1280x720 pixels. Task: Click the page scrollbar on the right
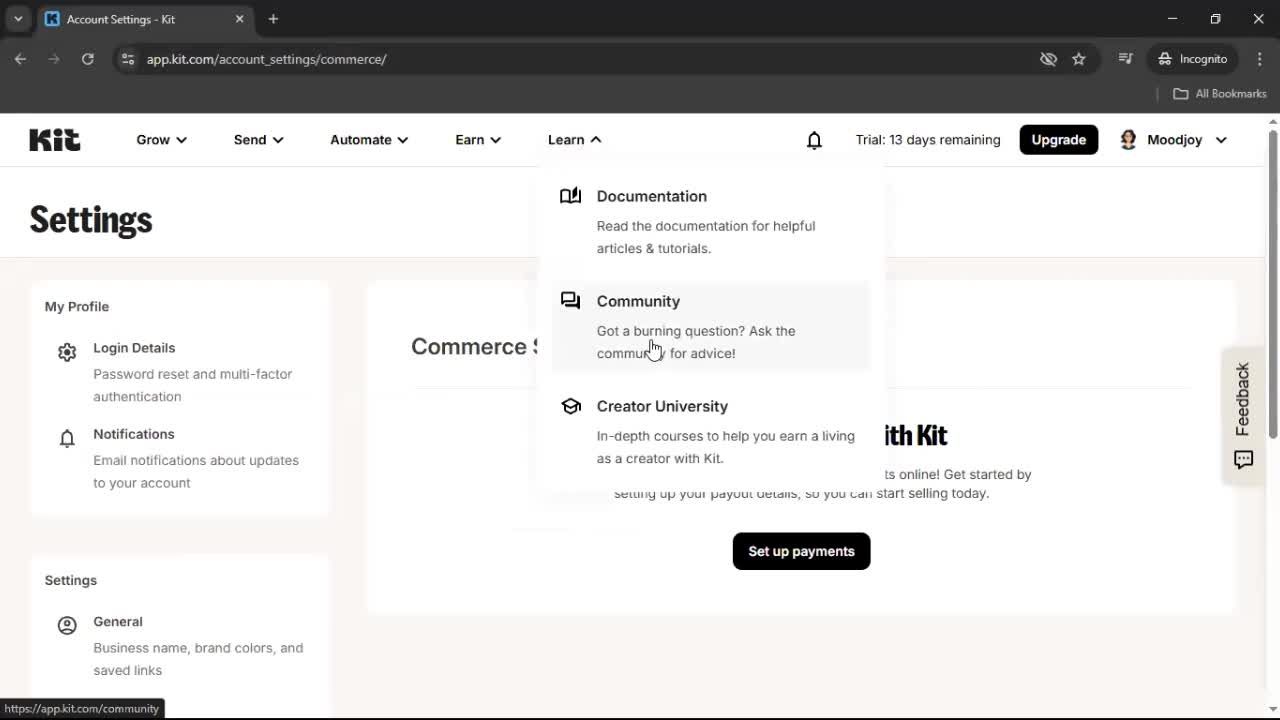click(1271, 400)
